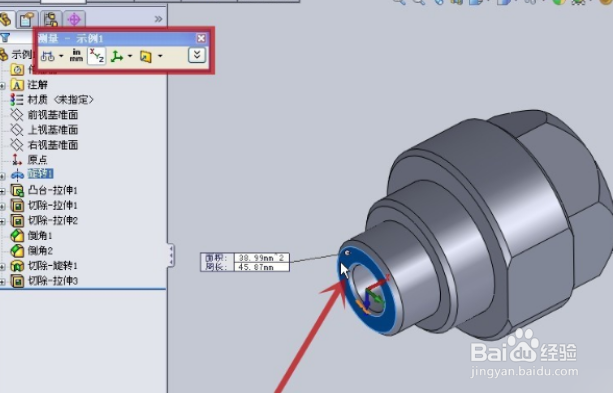The width and height of the screenshot is (613, 393).
Task: Open the in/mm units and precision icon
Action: coord(76,56)
